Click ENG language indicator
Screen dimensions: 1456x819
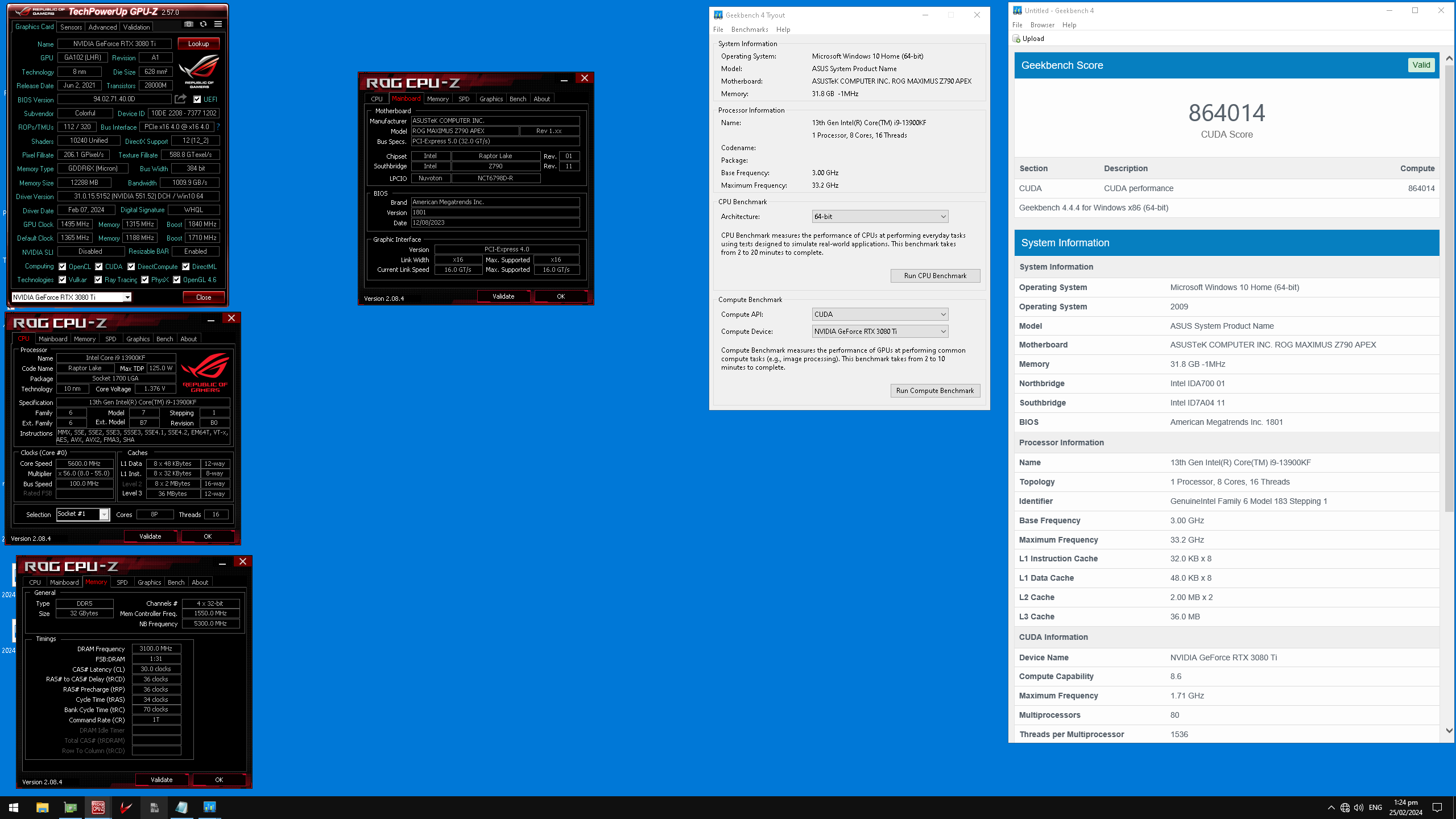(x=1375, y=808)
